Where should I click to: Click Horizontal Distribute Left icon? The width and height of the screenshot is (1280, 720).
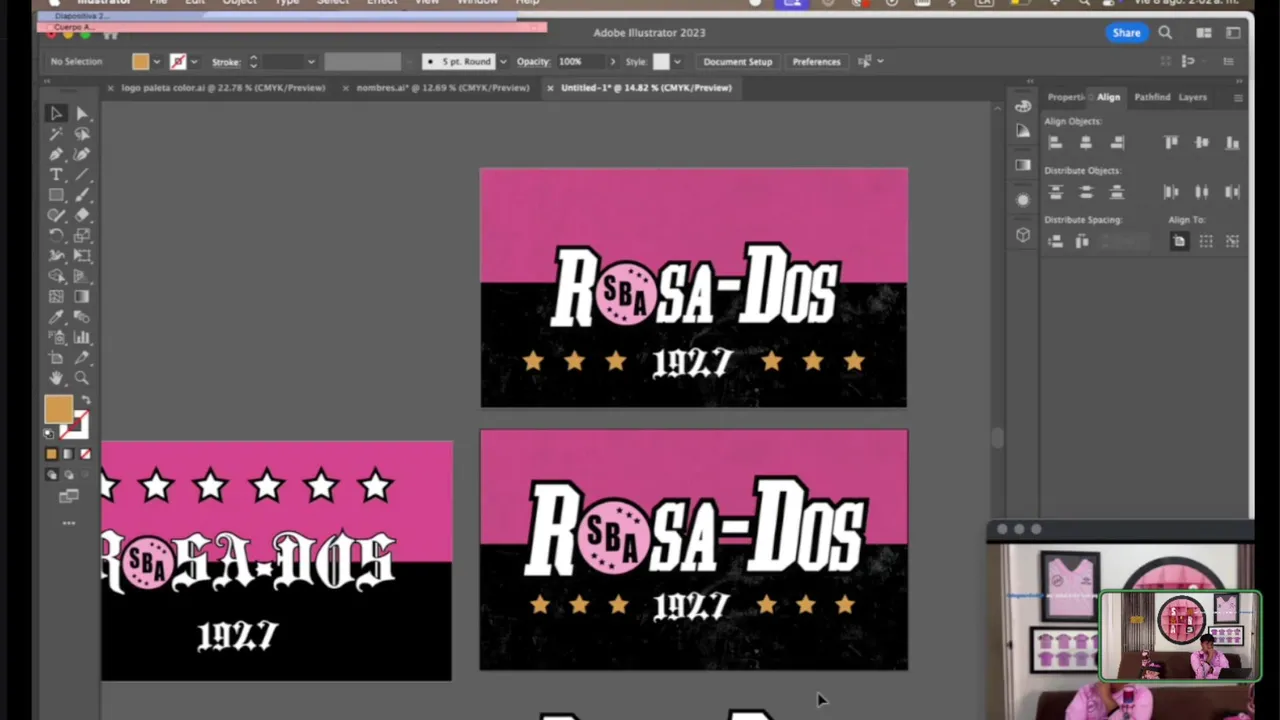click(x=1171, y=192)
